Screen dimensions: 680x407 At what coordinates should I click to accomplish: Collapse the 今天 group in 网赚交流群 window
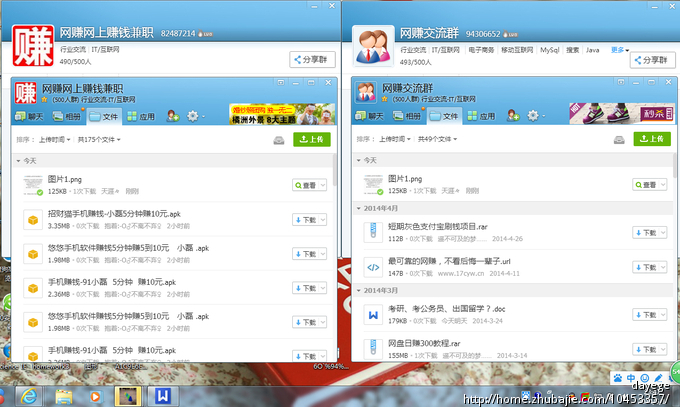click(x=359, y=161)
